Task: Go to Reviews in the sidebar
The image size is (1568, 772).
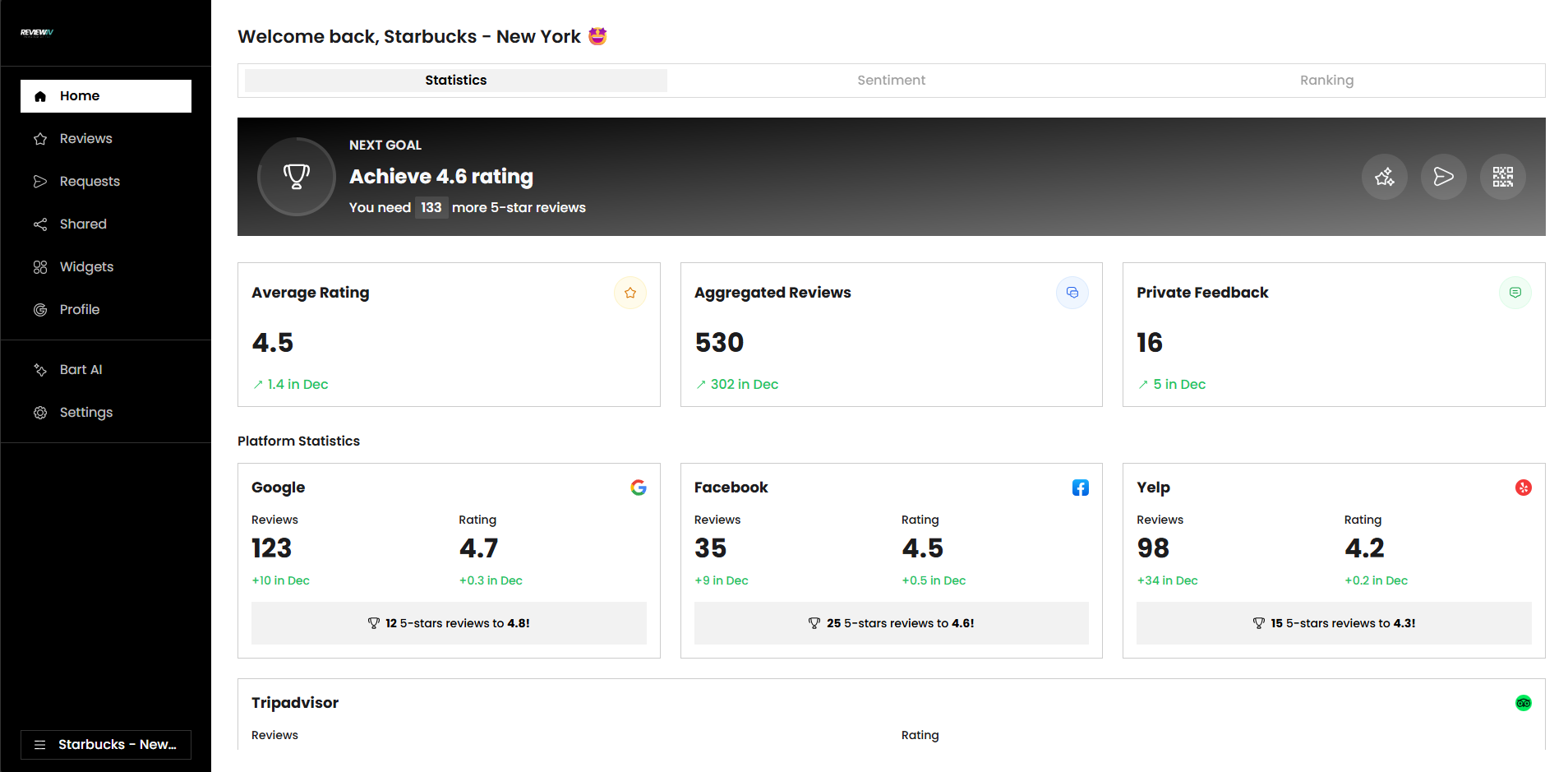Action: pos(106,139)
